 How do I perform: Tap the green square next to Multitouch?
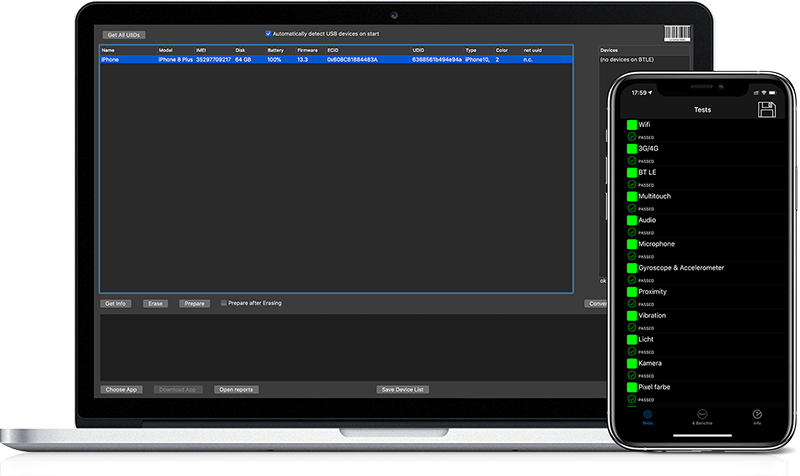(632, 196)
